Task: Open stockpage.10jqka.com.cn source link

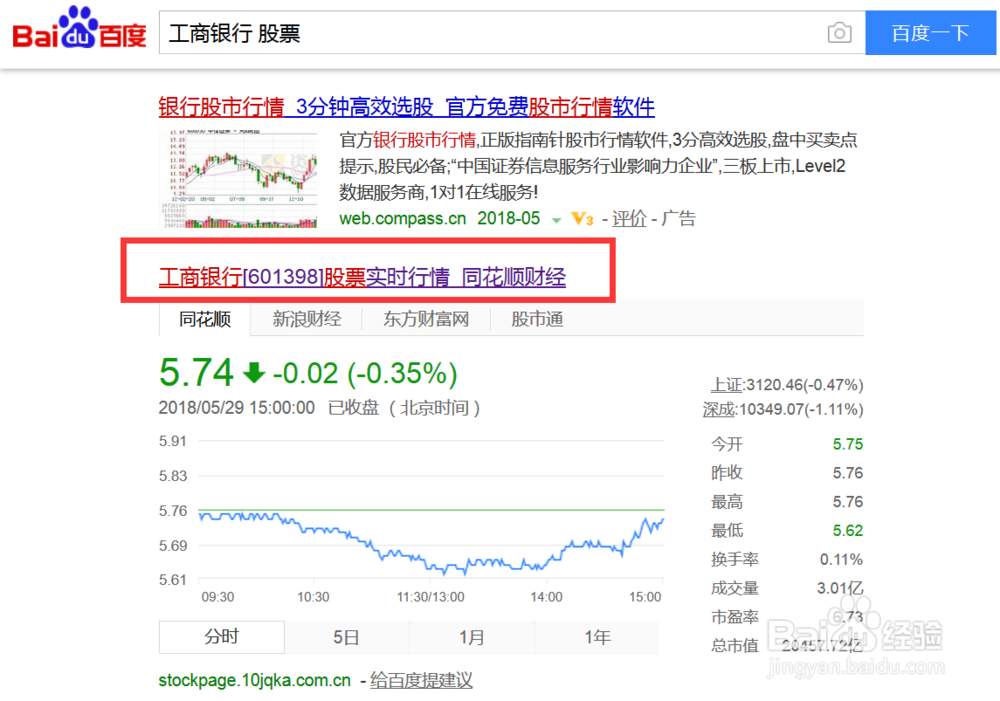Action: pyautogui.click(x=254, y=681)
